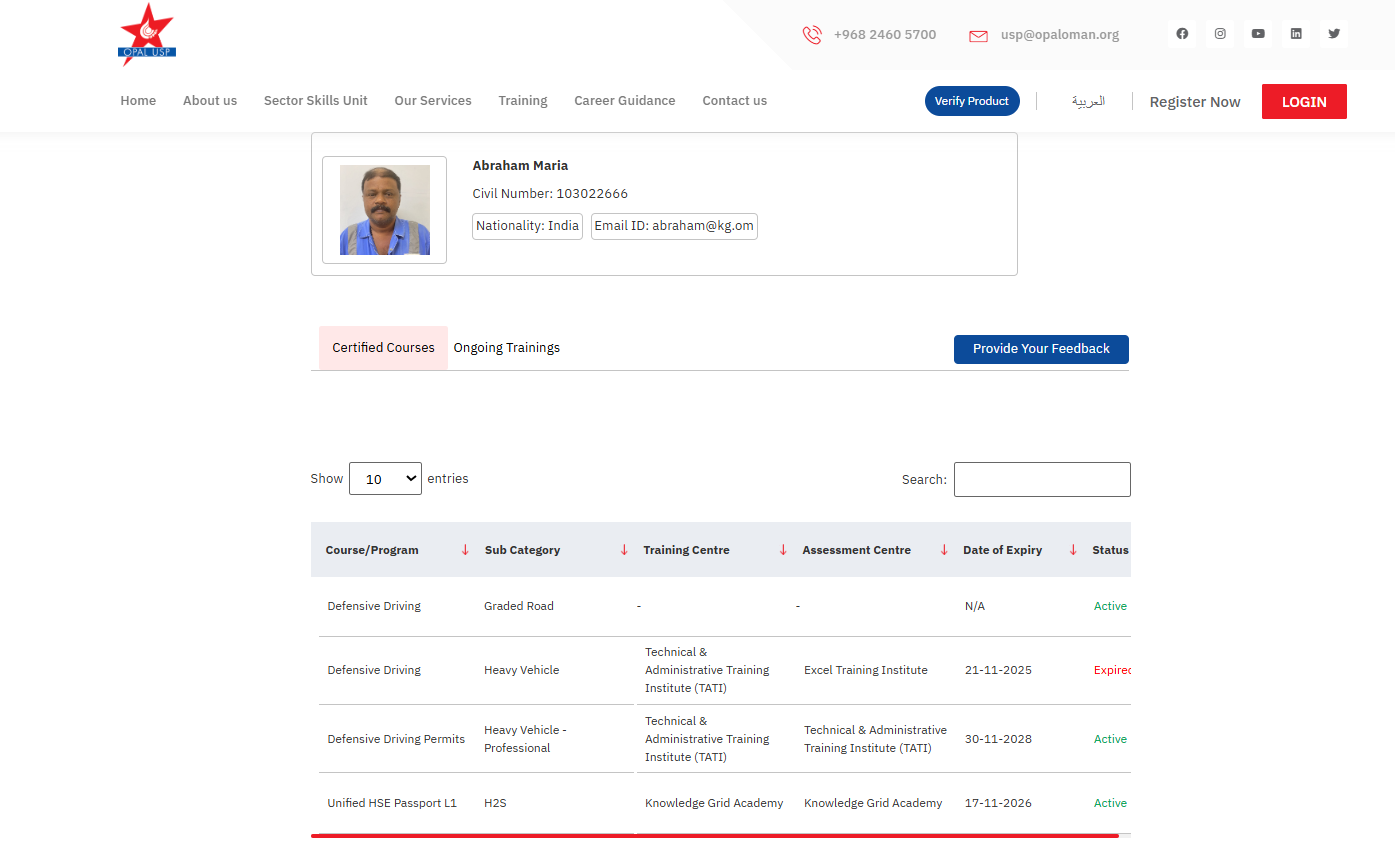Screen dimensions: 1395x845
Task: Open the Show entries dropdown
Action: point(385,479)
